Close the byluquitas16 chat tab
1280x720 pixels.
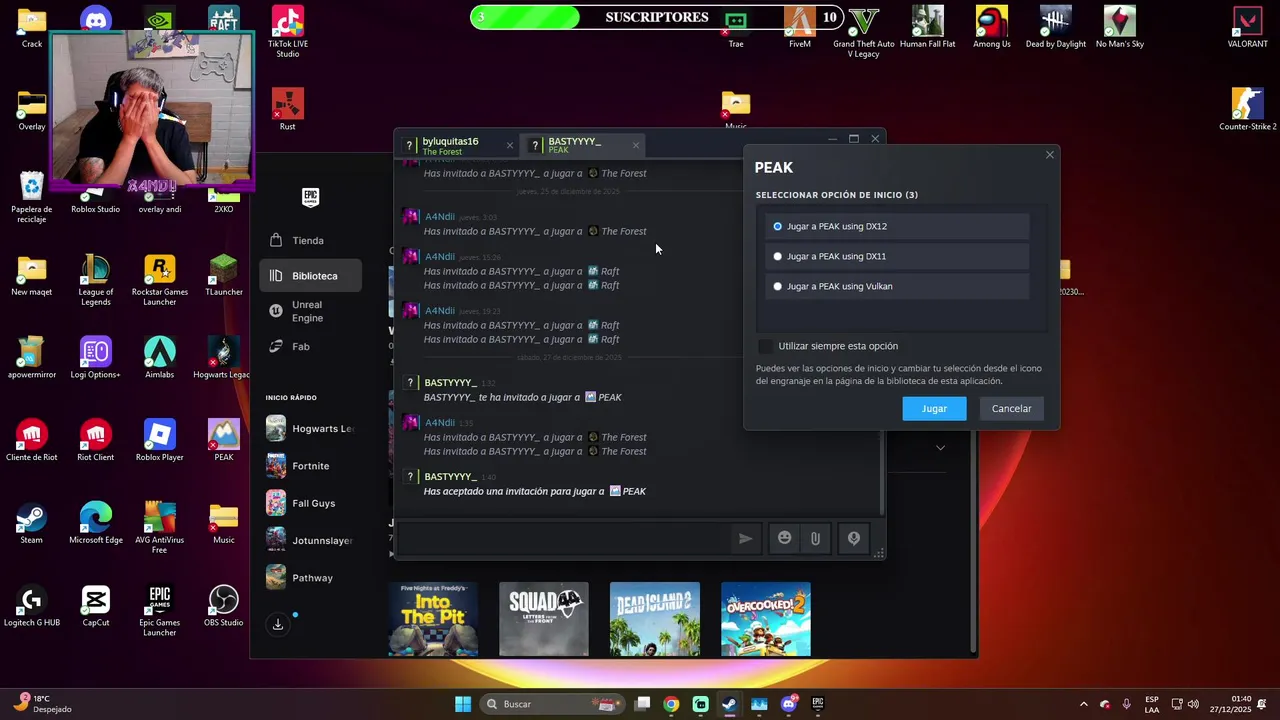coord(509,146)
